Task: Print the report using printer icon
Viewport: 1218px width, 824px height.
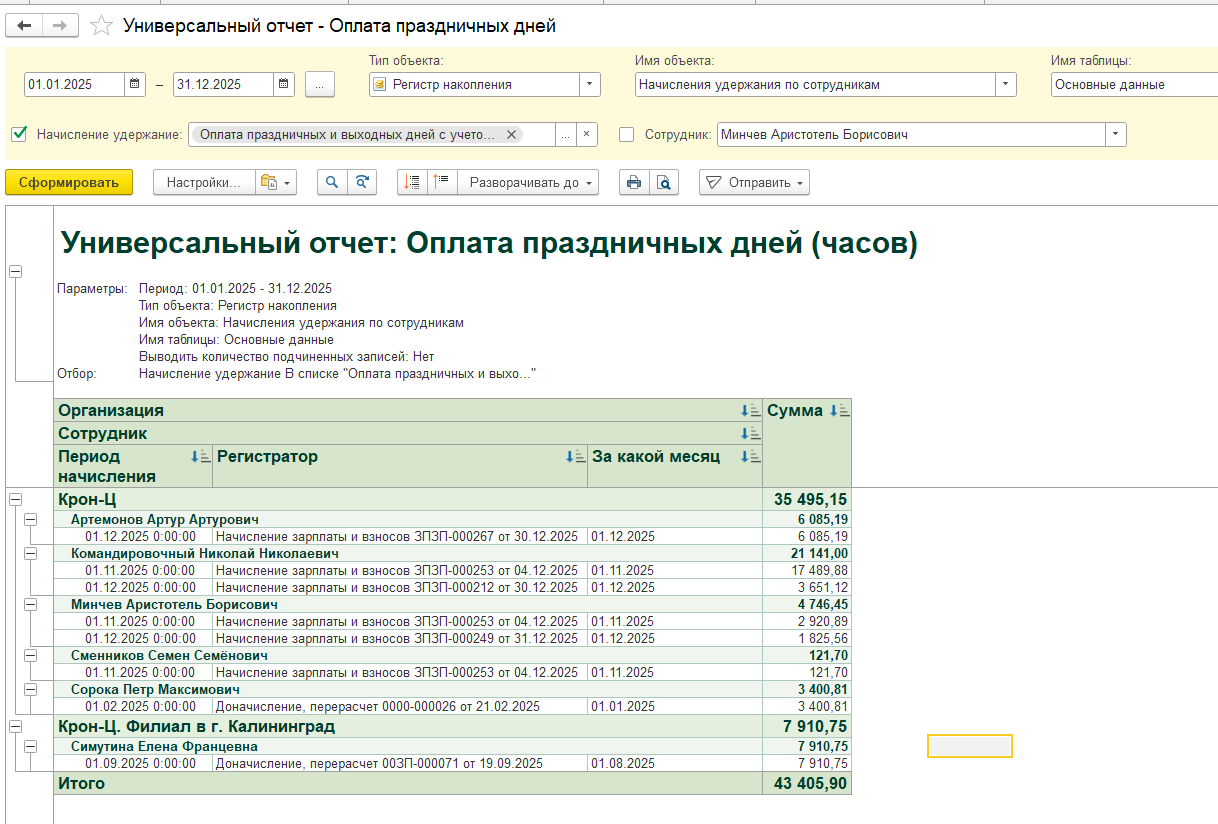Action: tap(633, 182)
